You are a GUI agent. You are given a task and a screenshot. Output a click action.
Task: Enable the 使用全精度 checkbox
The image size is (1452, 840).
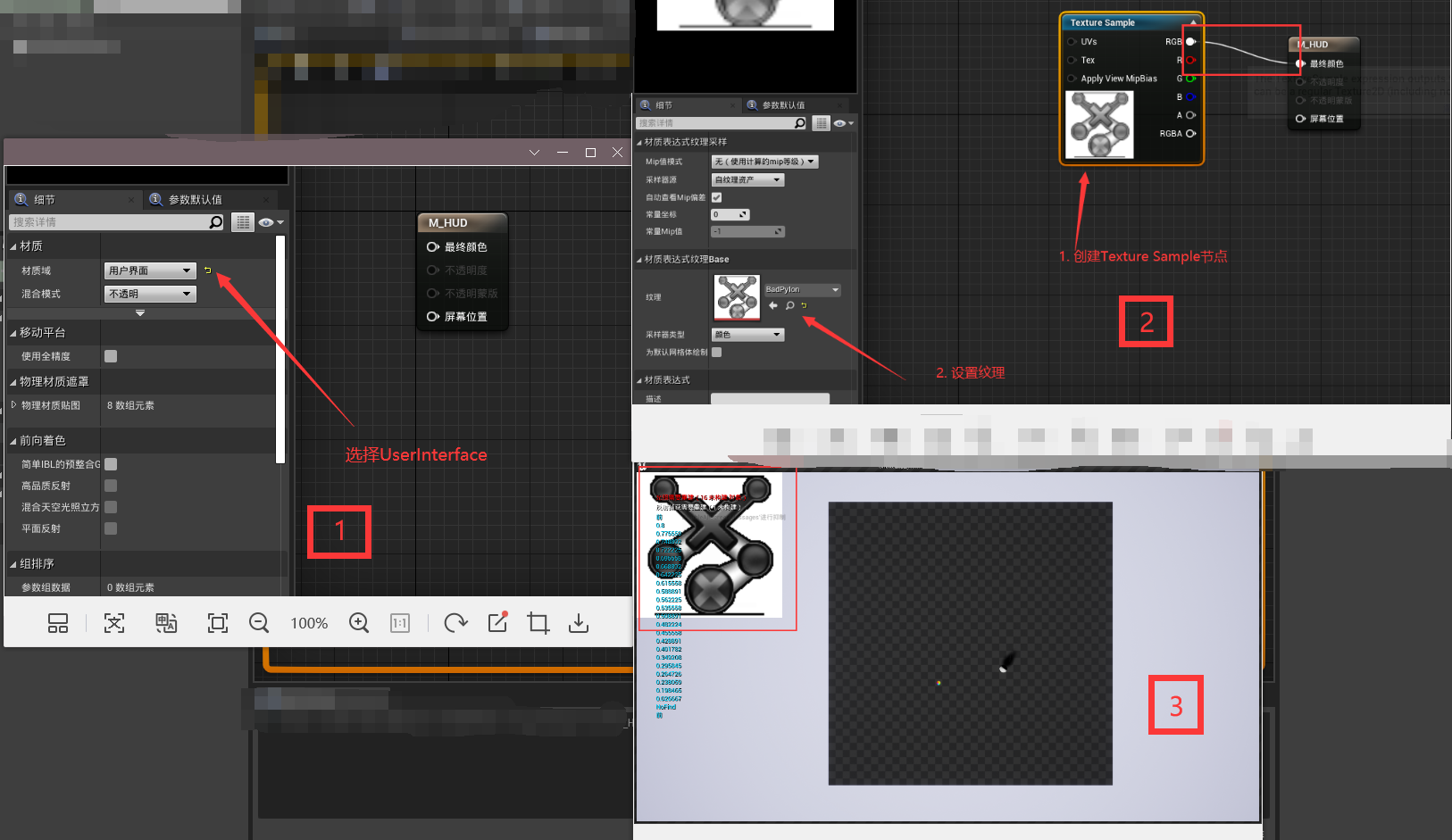[111, 356]
